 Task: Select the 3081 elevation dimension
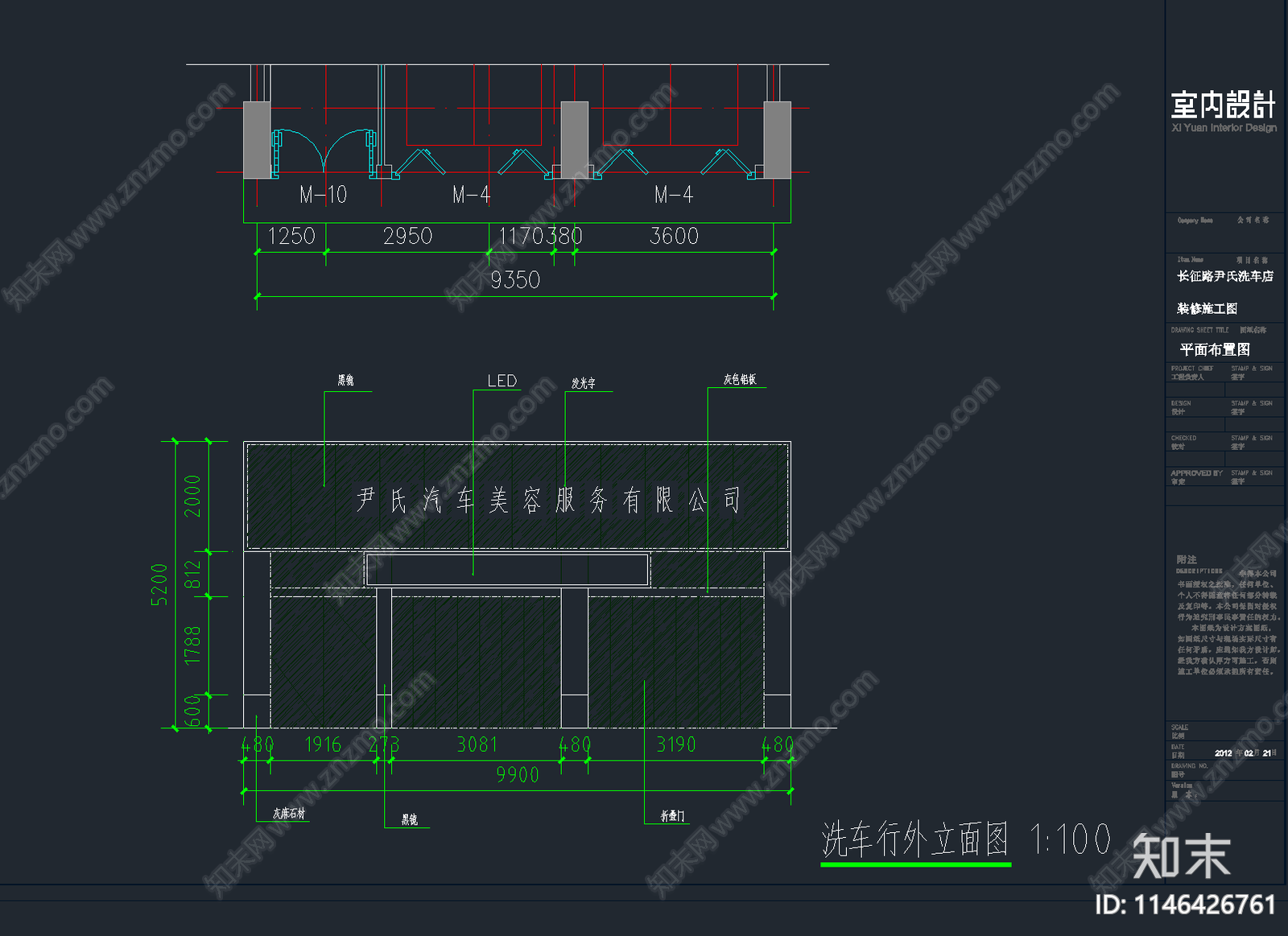pyautogui.click(x=477, y=744)
